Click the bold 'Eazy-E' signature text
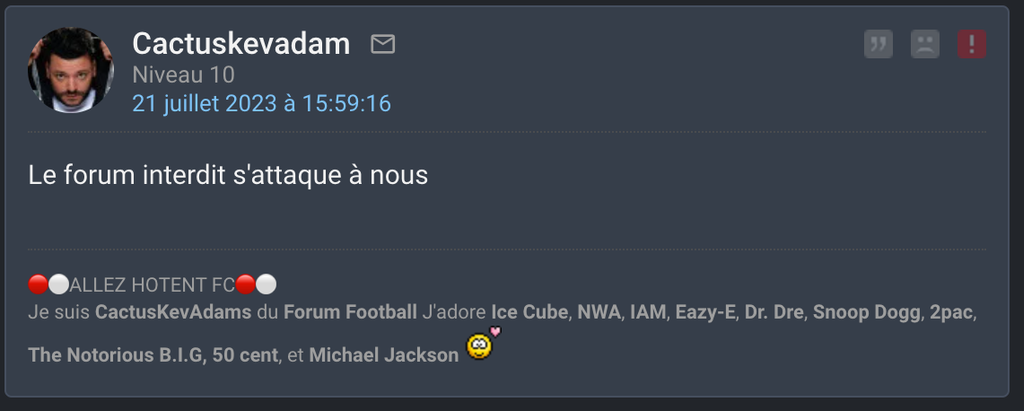 705,312
